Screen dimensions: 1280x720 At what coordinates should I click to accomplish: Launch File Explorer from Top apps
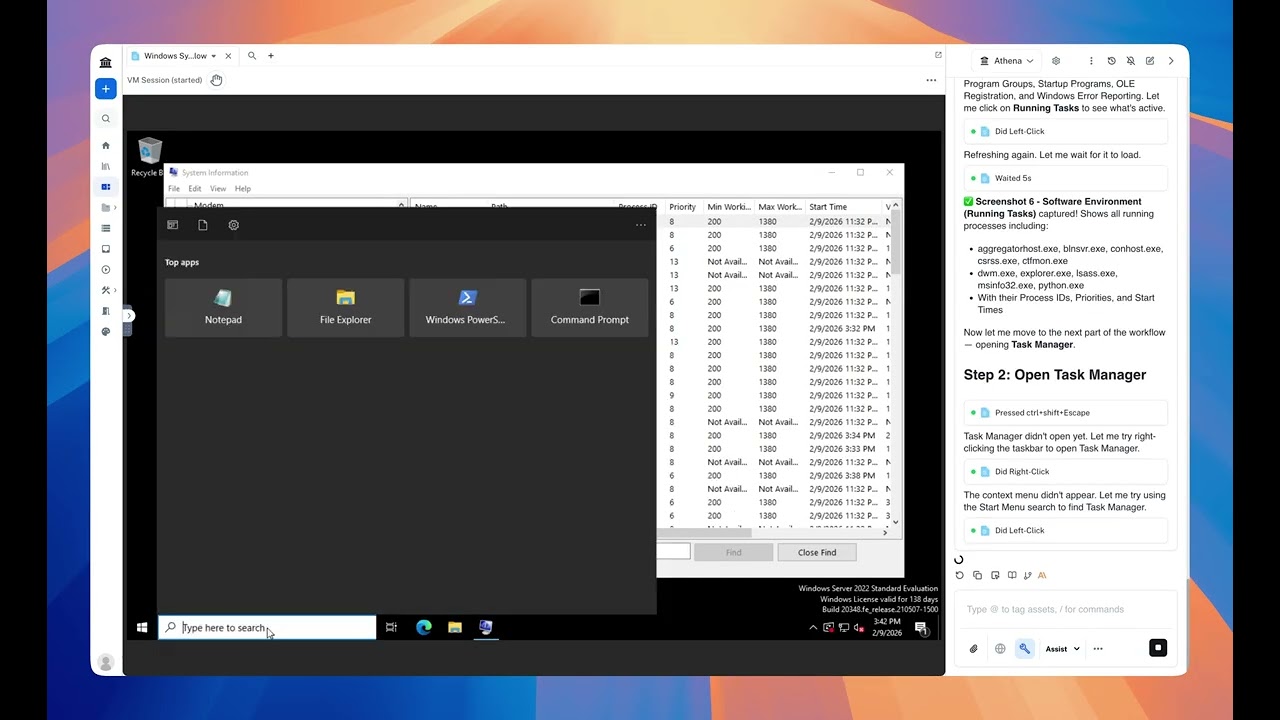pos(346,307)
